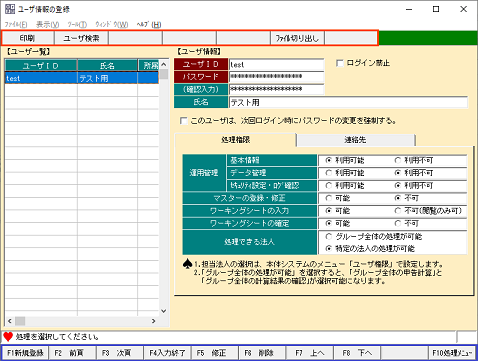478x361 pixels.
Task: Click the テスト用 name cell
Action: (107, 78)
